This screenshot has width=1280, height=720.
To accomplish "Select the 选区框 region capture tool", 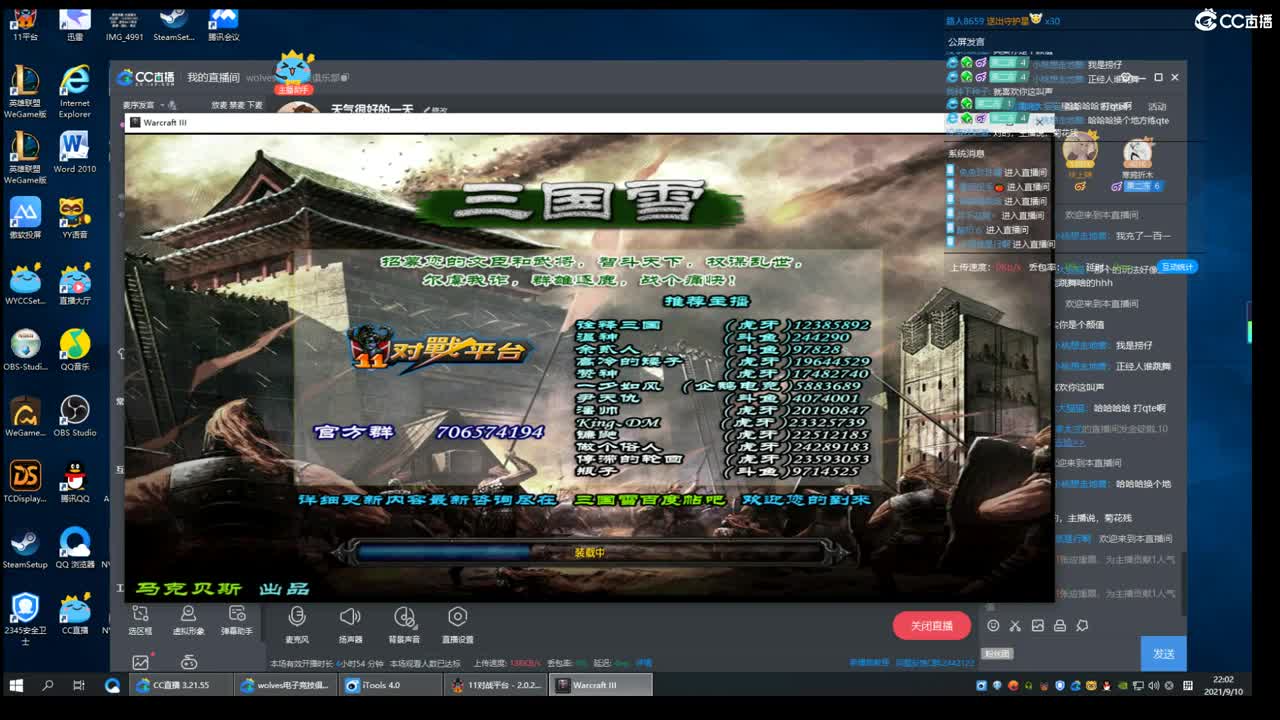I will pyautogui.click(x=140, y=620).
